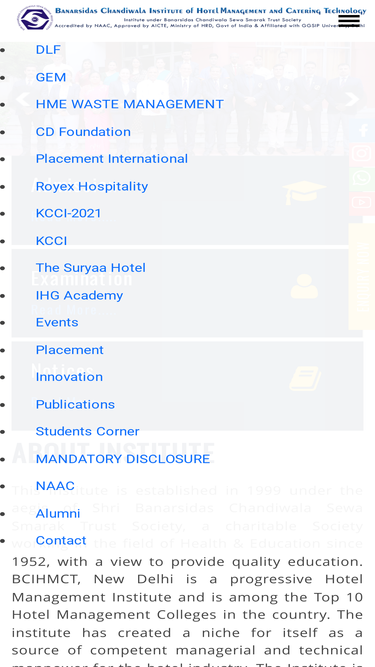
Task: Click the Alumni menu link
Action: coord(58,513)
